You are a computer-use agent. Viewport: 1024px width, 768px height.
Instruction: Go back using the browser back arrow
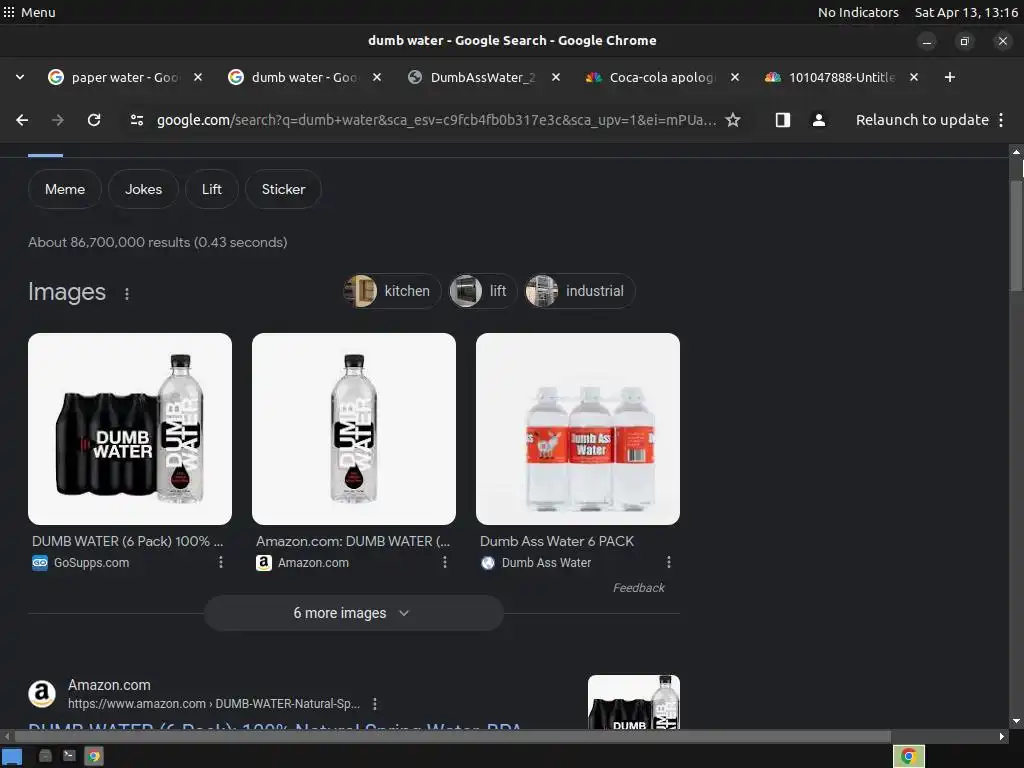[x=22, y=120]
